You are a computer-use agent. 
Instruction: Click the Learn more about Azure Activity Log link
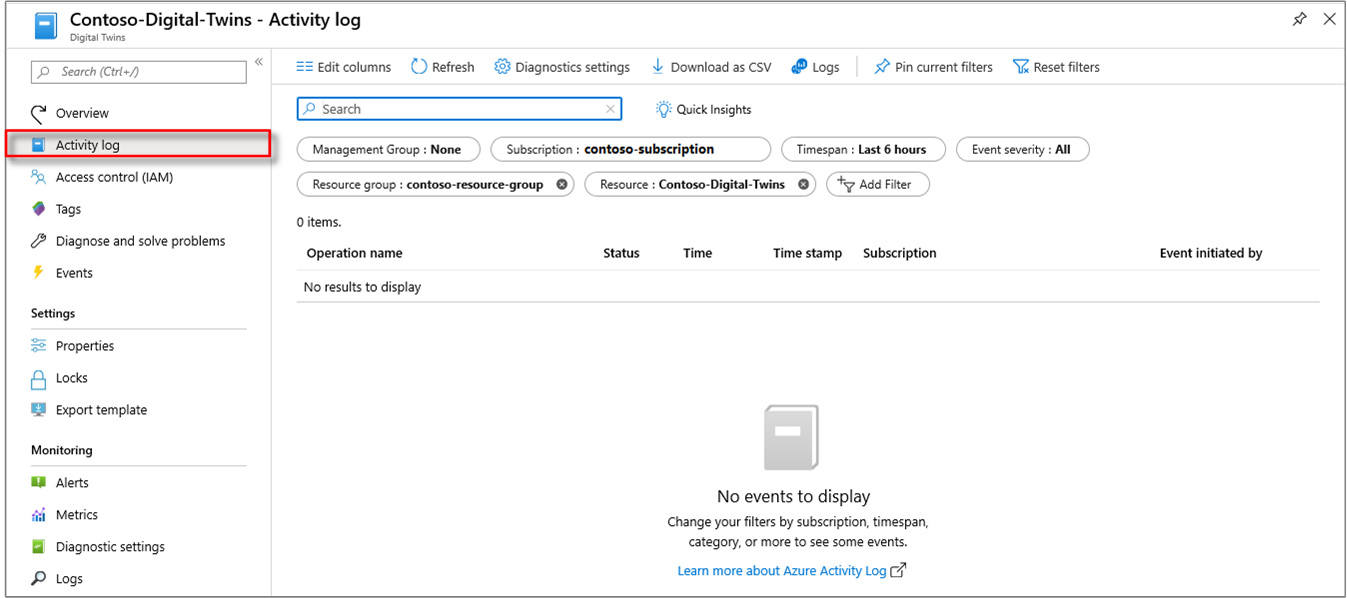(782, 571)
